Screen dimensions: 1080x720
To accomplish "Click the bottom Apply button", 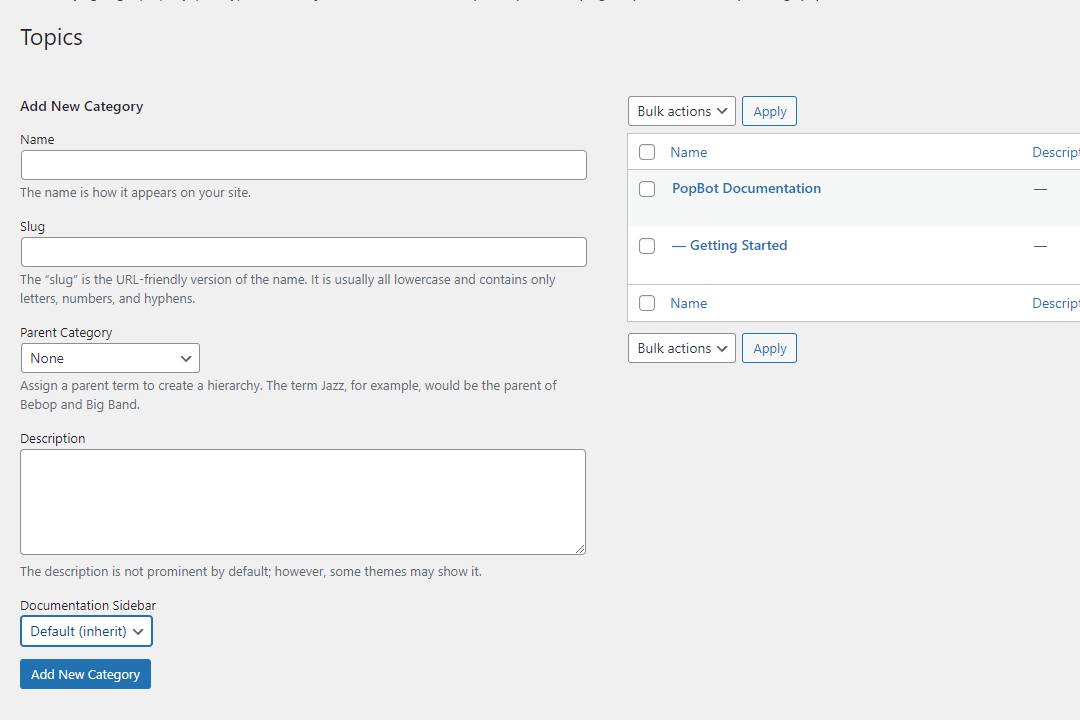I will (x=769, y=348).
